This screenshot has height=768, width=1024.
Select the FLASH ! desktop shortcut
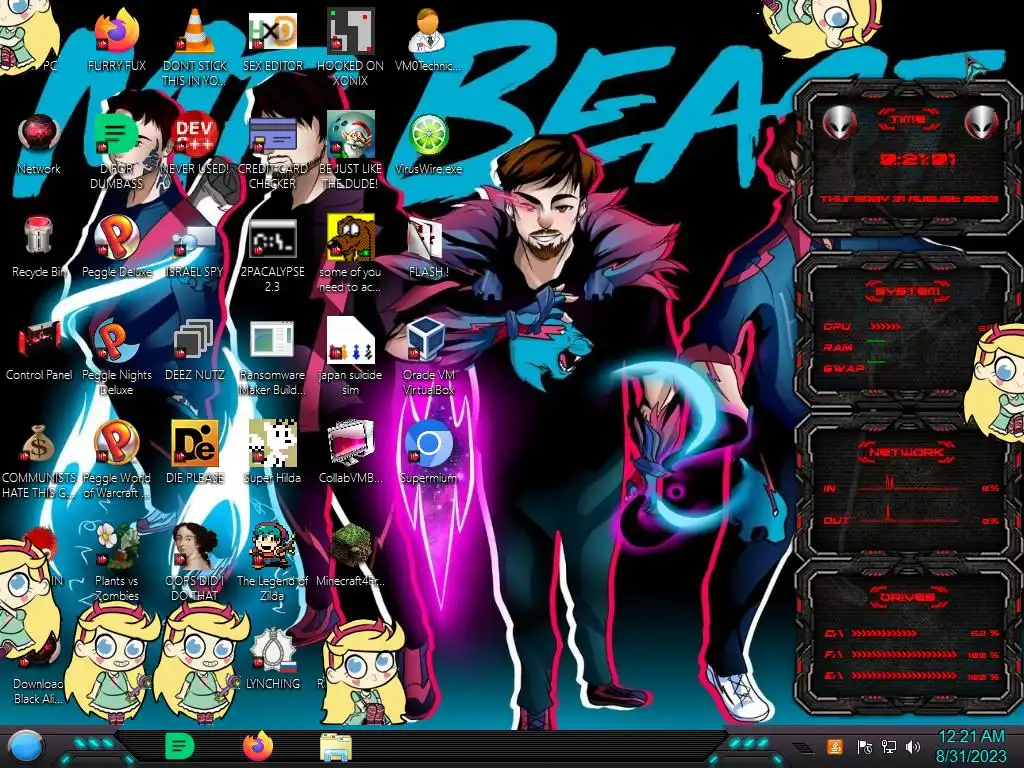click(426, 239)
